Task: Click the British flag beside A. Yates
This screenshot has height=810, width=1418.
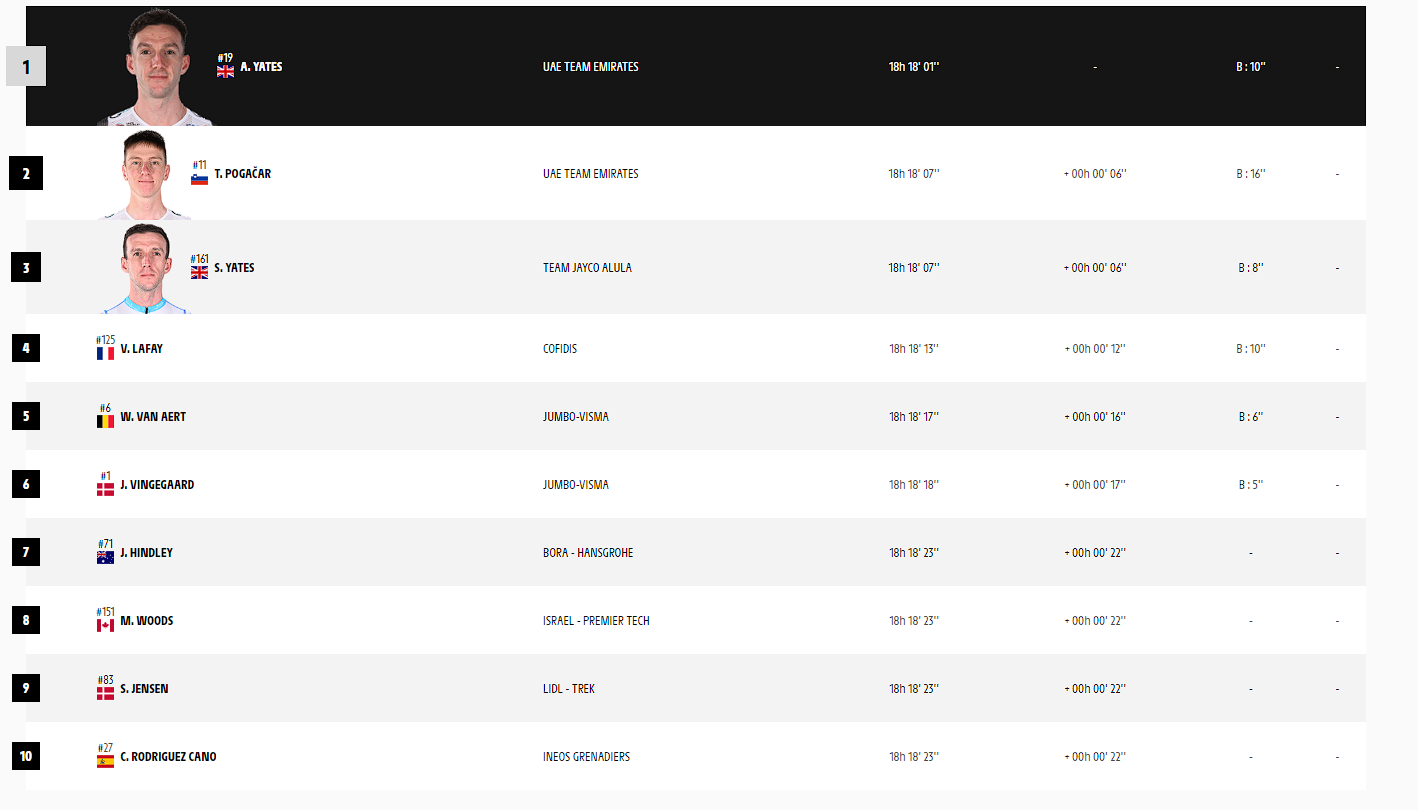Action: [x=225, y=71]
